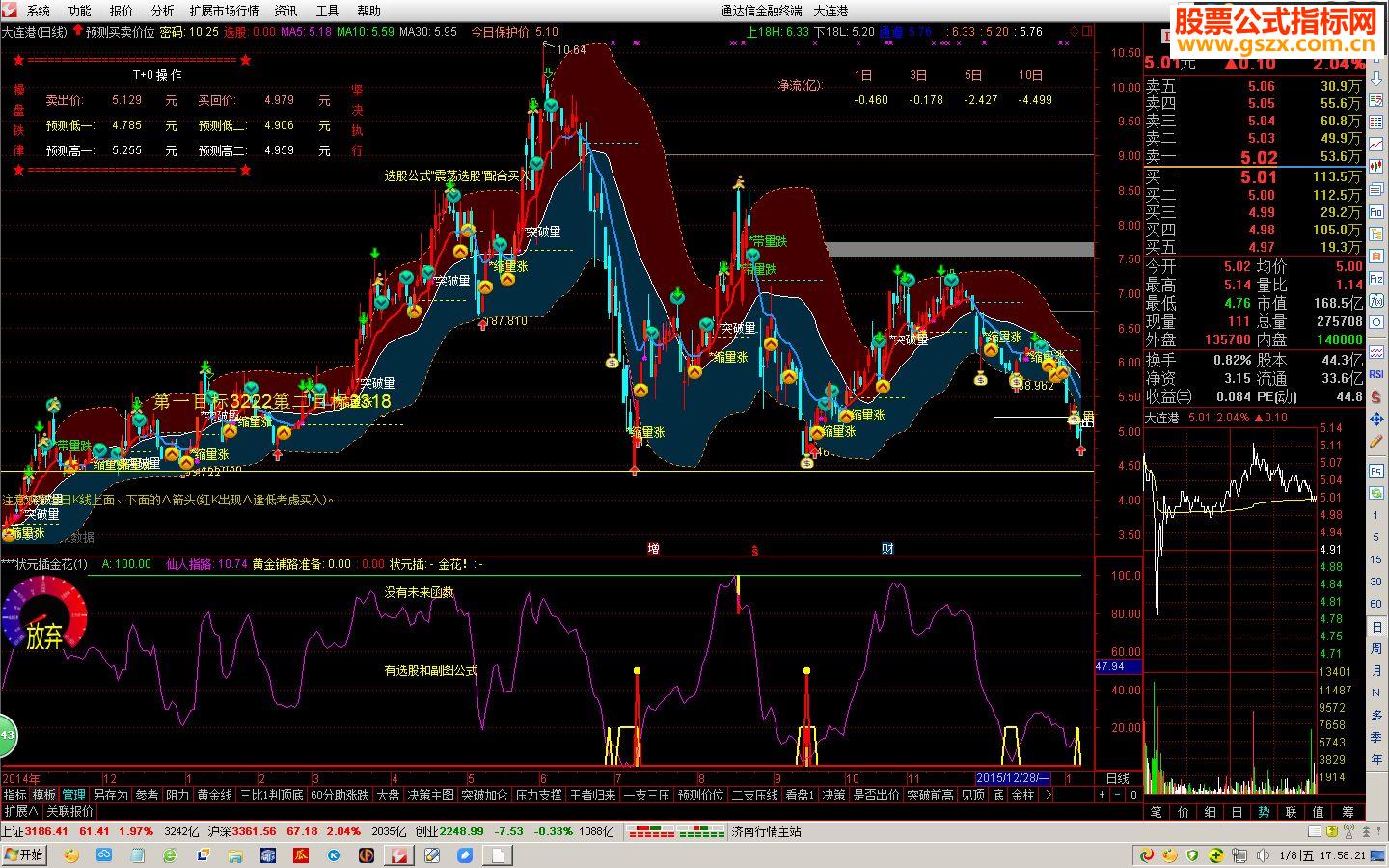Screen dimensions: 1389x868
Task: Switch quote panel to 笔 tab
Action: (1157, 812)
